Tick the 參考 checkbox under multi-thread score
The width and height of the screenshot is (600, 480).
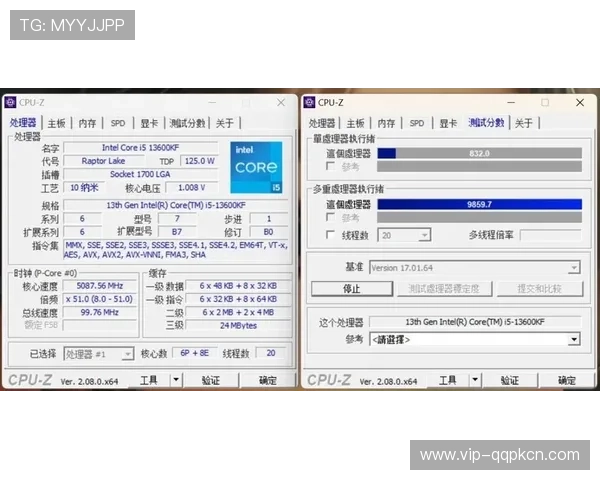tap(331, 217)
